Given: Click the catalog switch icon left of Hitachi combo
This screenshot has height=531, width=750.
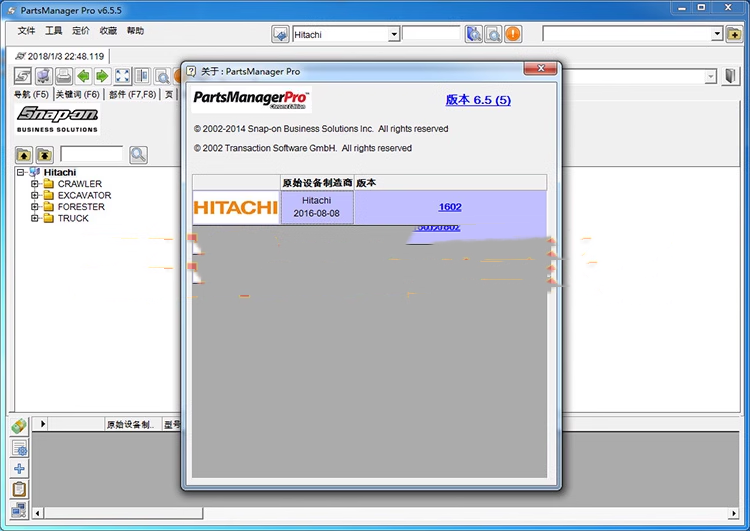Looking at the screenshot, I should tap(280, 34).
